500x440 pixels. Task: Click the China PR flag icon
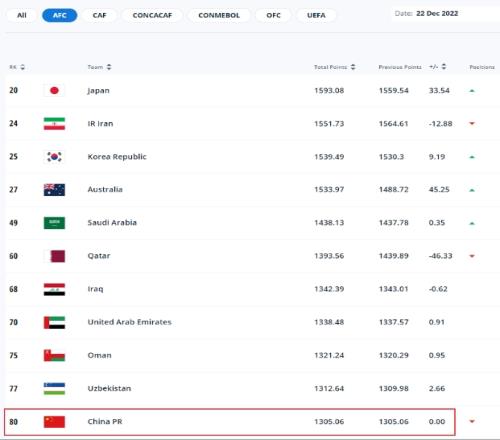[54, 422]
